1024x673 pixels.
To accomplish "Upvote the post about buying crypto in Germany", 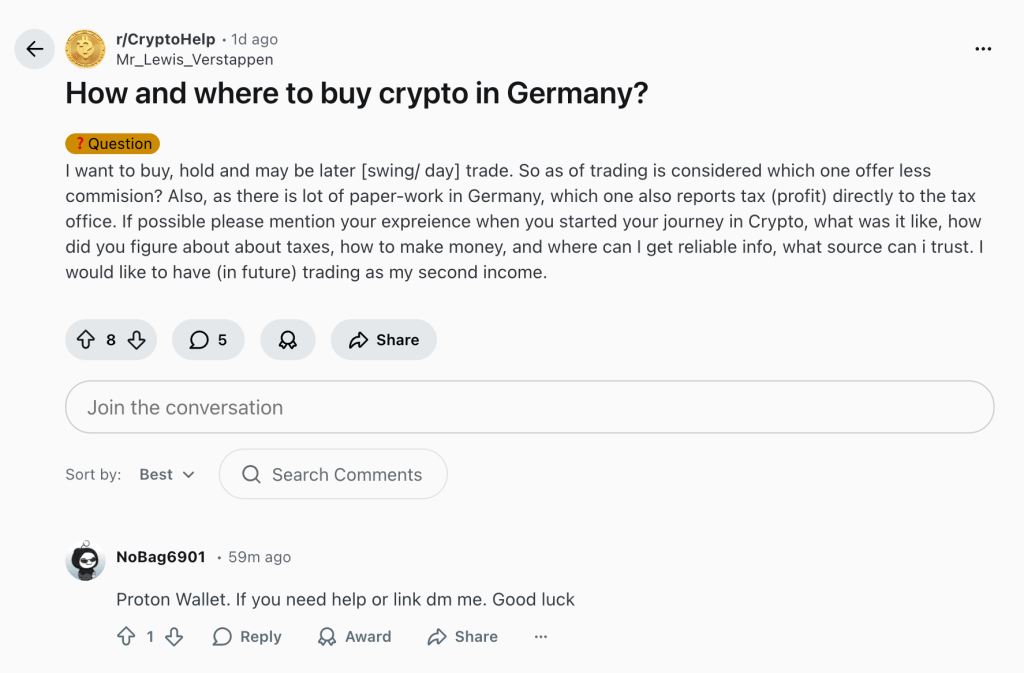I will point(85,339).
